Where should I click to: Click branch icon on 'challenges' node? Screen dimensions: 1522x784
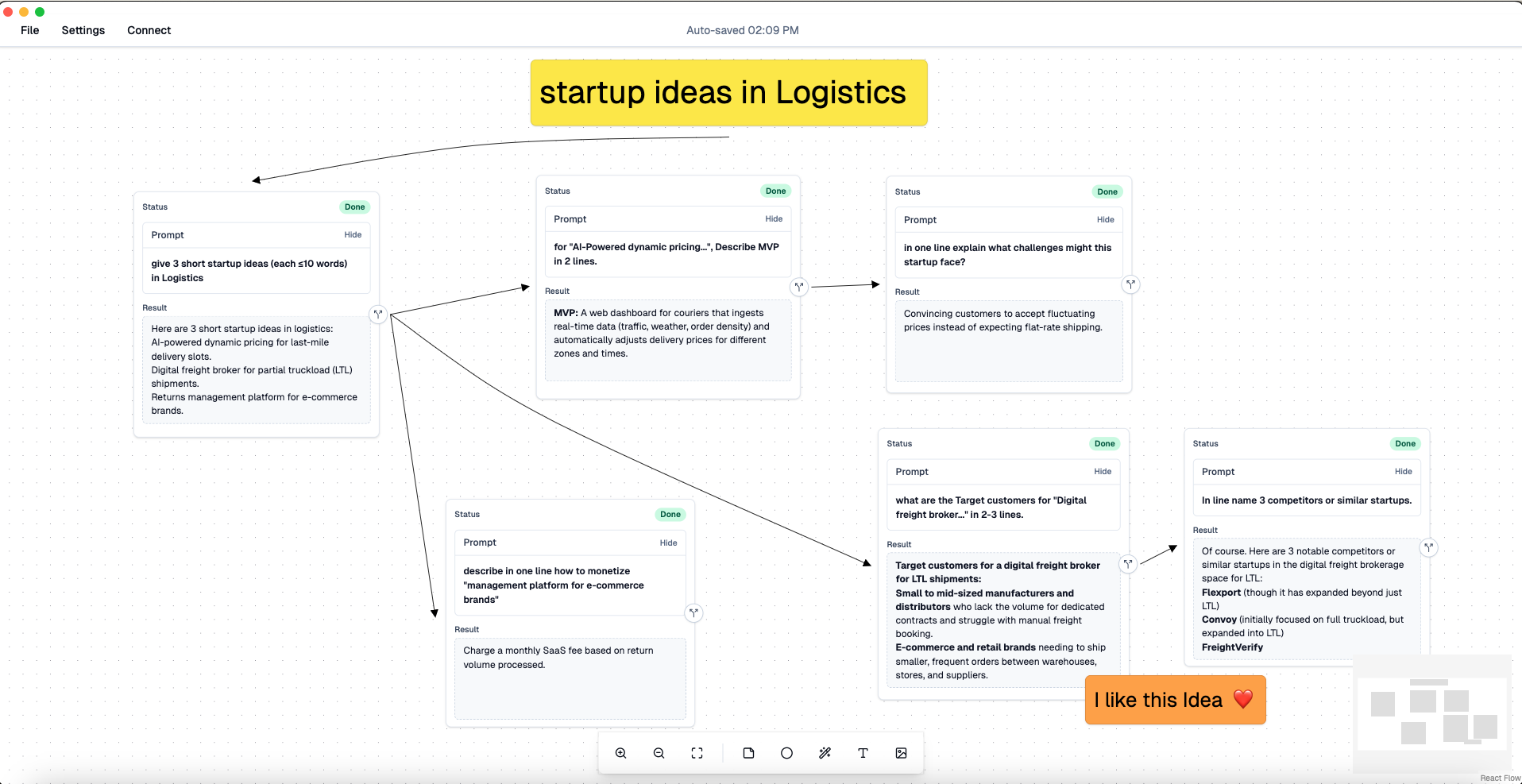(x=1131, y=284)
